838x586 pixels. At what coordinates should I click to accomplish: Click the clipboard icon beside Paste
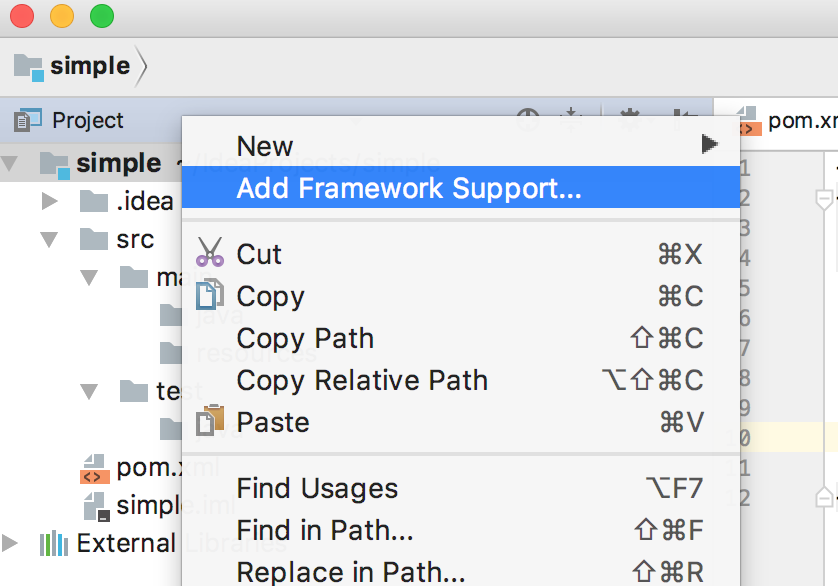click(210, 421)
